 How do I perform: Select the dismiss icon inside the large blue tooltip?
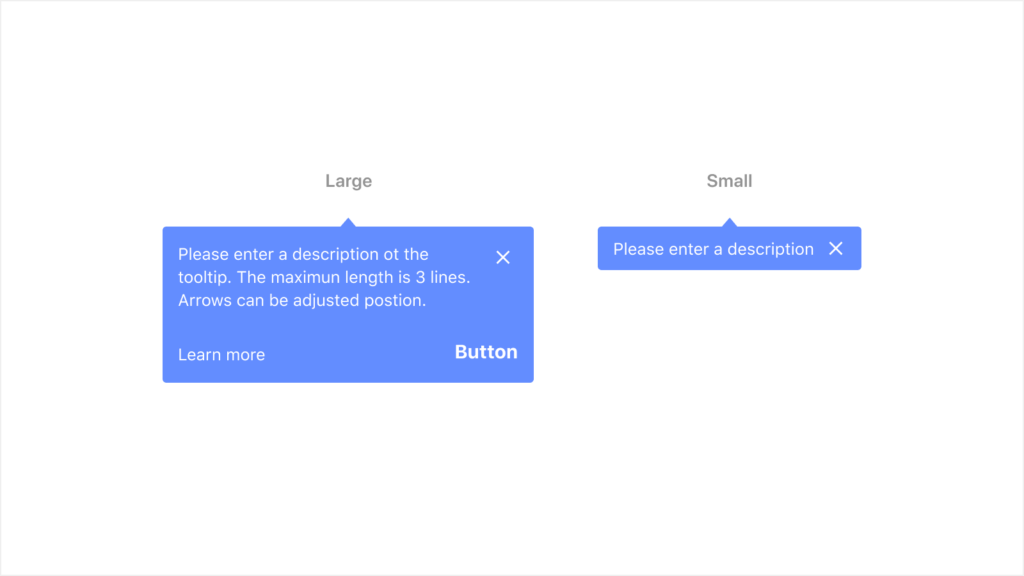(503, 257)
